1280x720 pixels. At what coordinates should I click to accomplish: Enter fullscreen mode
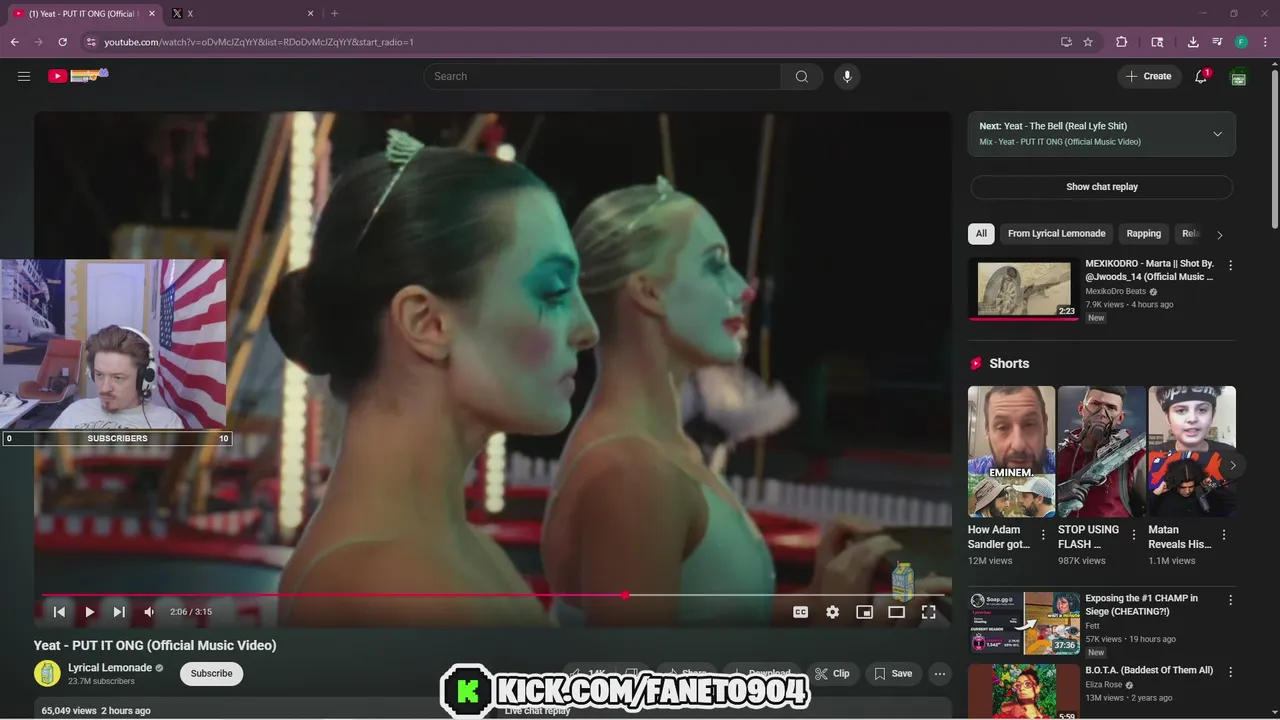pyautogui.click(x=928, y=612)
